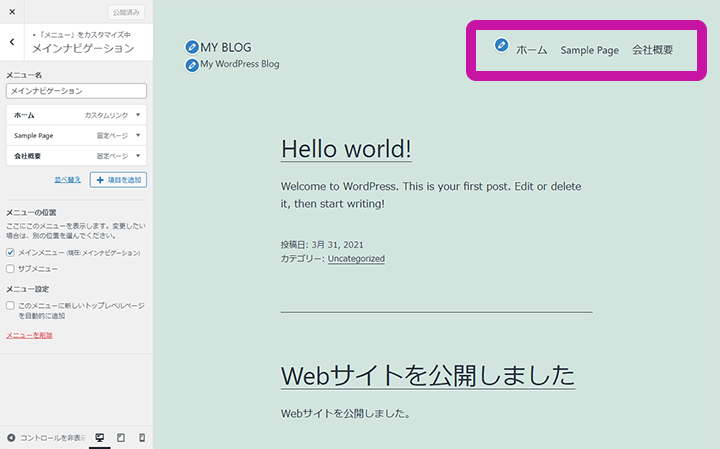Click the edit pencil beside the navigation menu
The height and width of the screenshot is (449, 720).
tap(502, 45)
